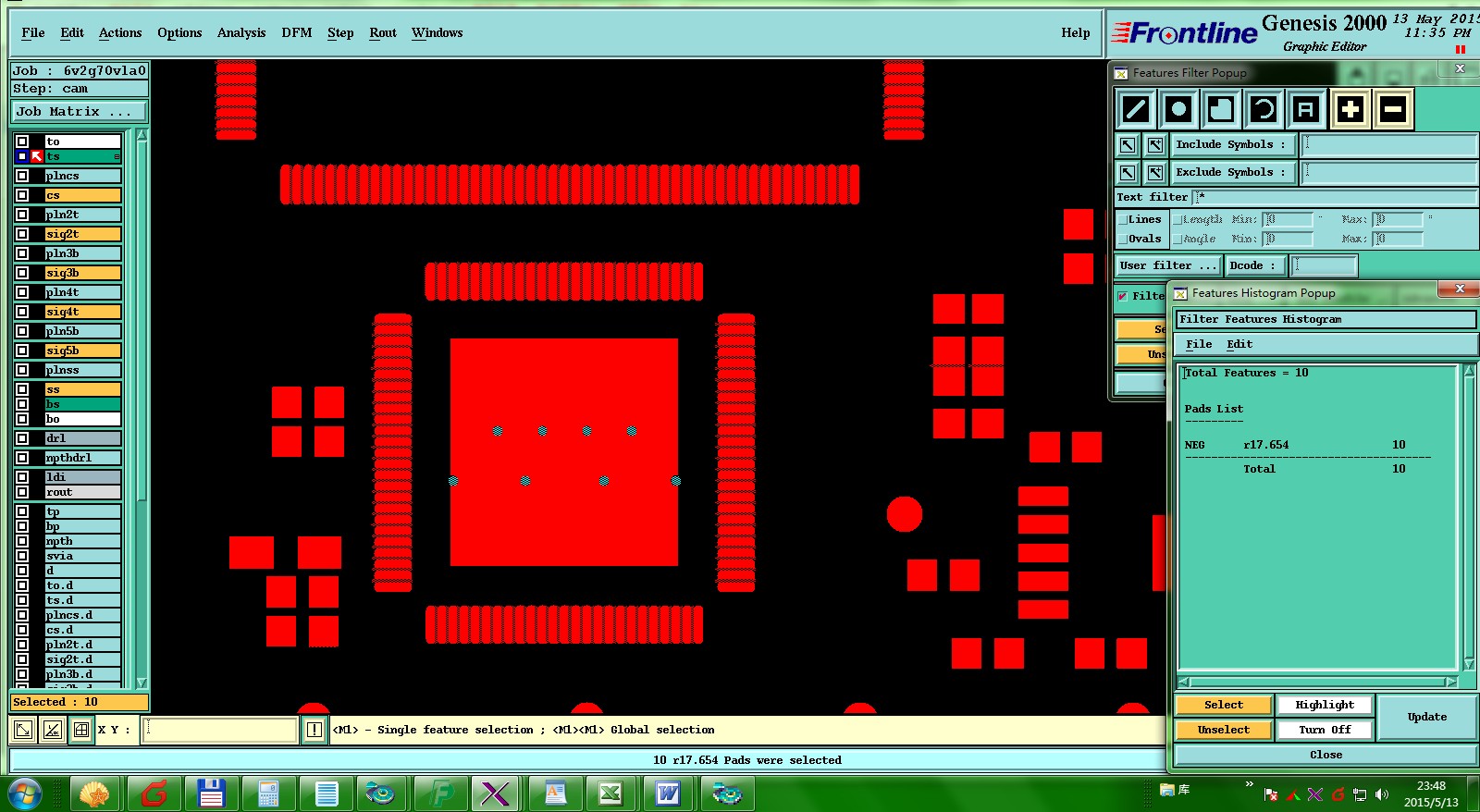Select the pad (round dot) feature filter icon
1480x812 pixels.
pyautogui.click(x=1178, y=109)
